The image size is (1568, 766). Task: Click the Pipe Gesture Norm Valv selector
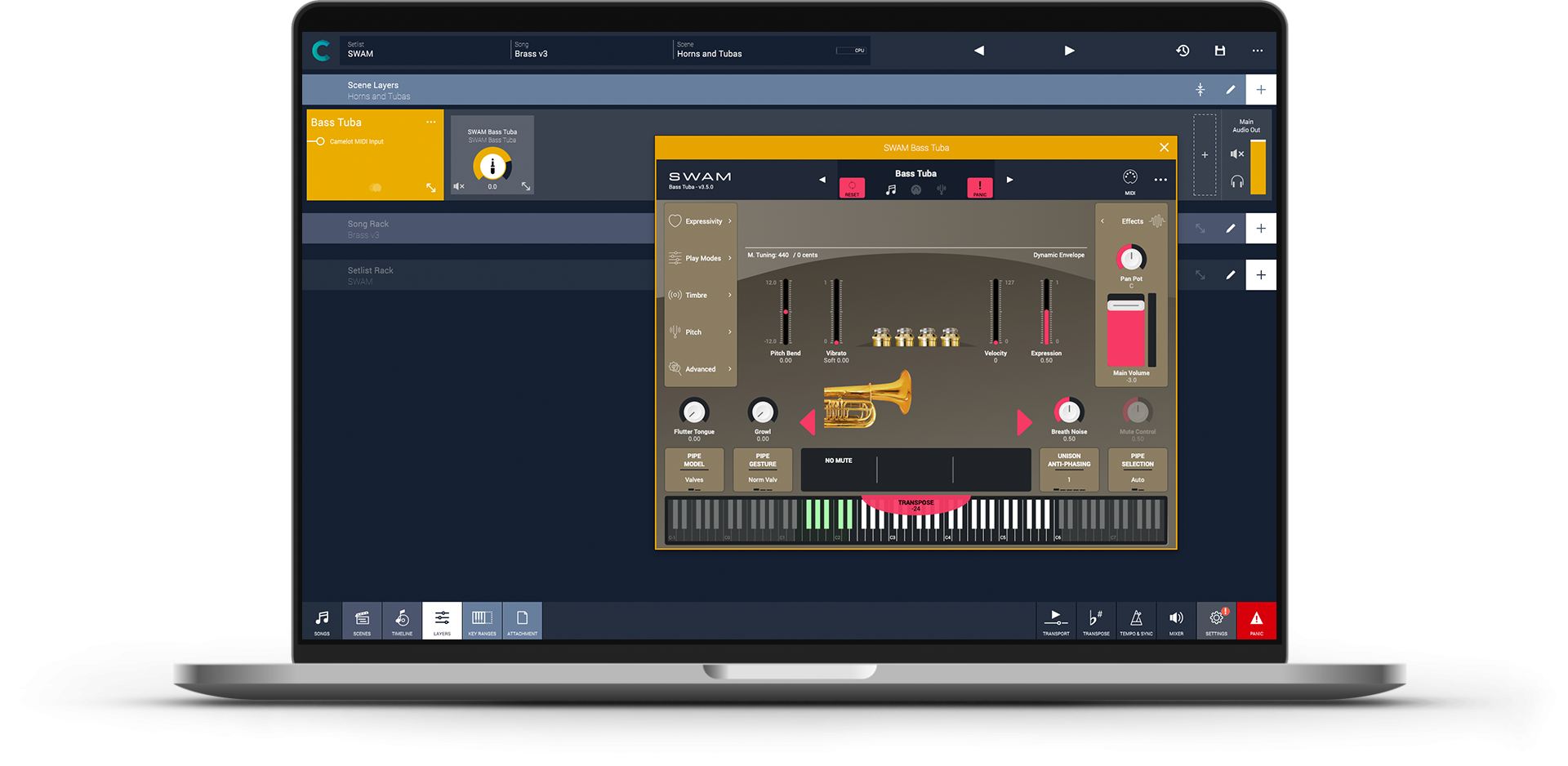(x=763, y=470)
